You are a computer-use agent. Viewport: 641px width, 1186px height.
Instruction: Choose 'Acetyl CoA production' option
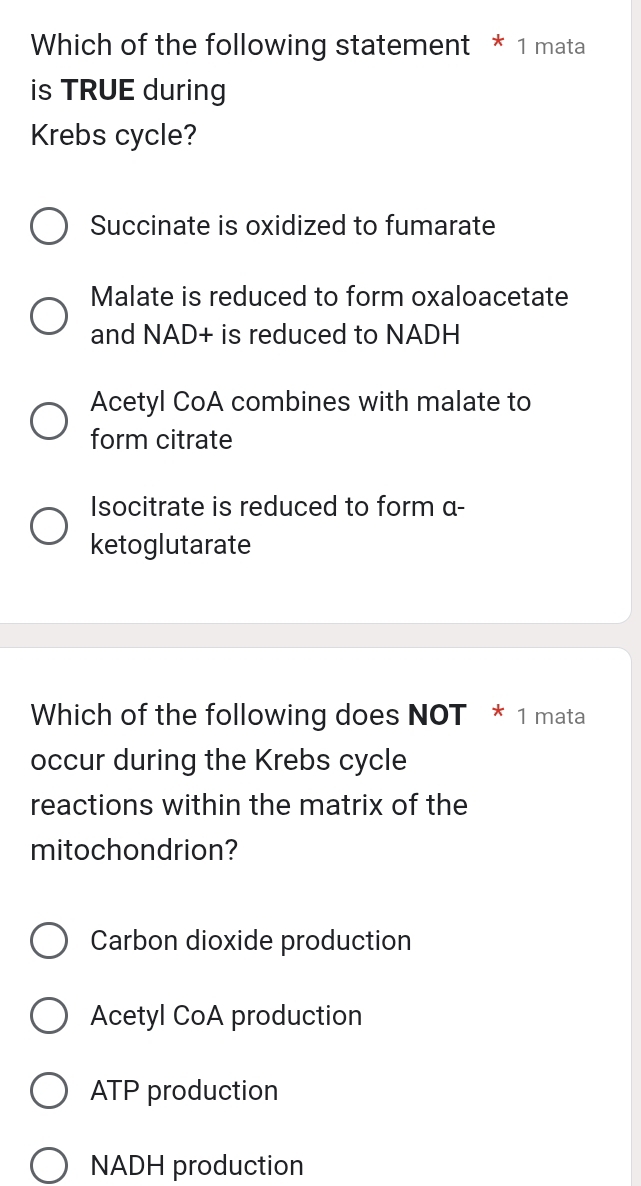coord(49,1015)
